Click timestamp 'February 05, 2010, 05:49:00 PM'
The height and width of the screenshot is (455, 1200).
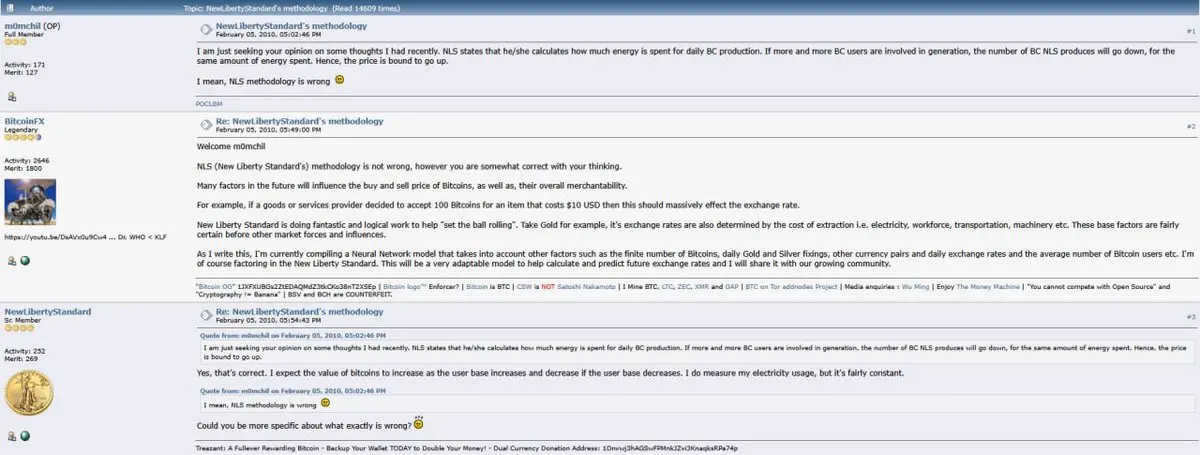268,130
